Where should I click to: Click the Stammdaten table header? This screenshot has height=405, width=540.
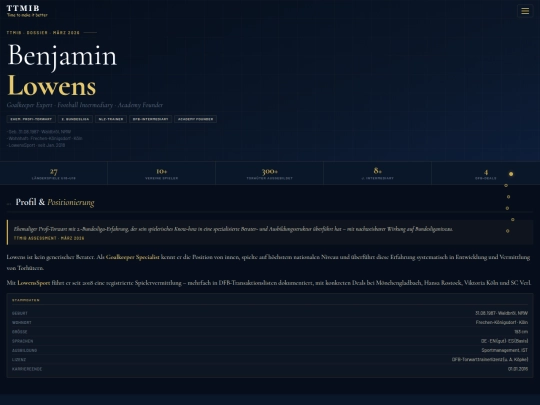[x=26, y=300]
